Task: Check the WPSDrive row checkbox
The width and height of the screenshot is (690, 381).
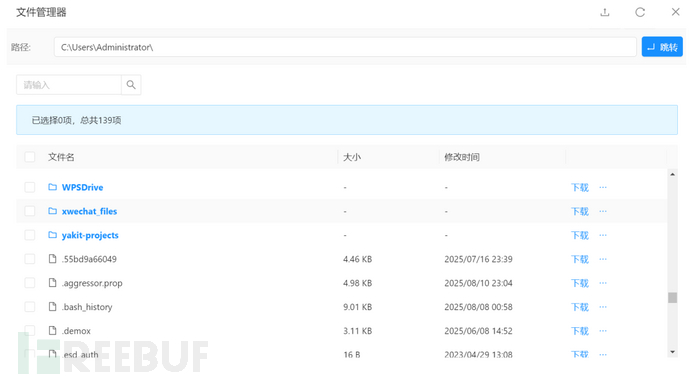Action: tap(30, 187)
